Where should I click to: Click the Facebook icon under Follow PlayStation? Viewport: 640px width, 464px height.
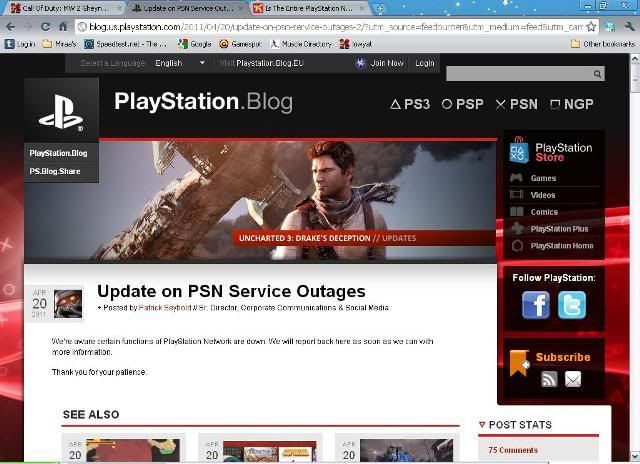coord(536,305)
